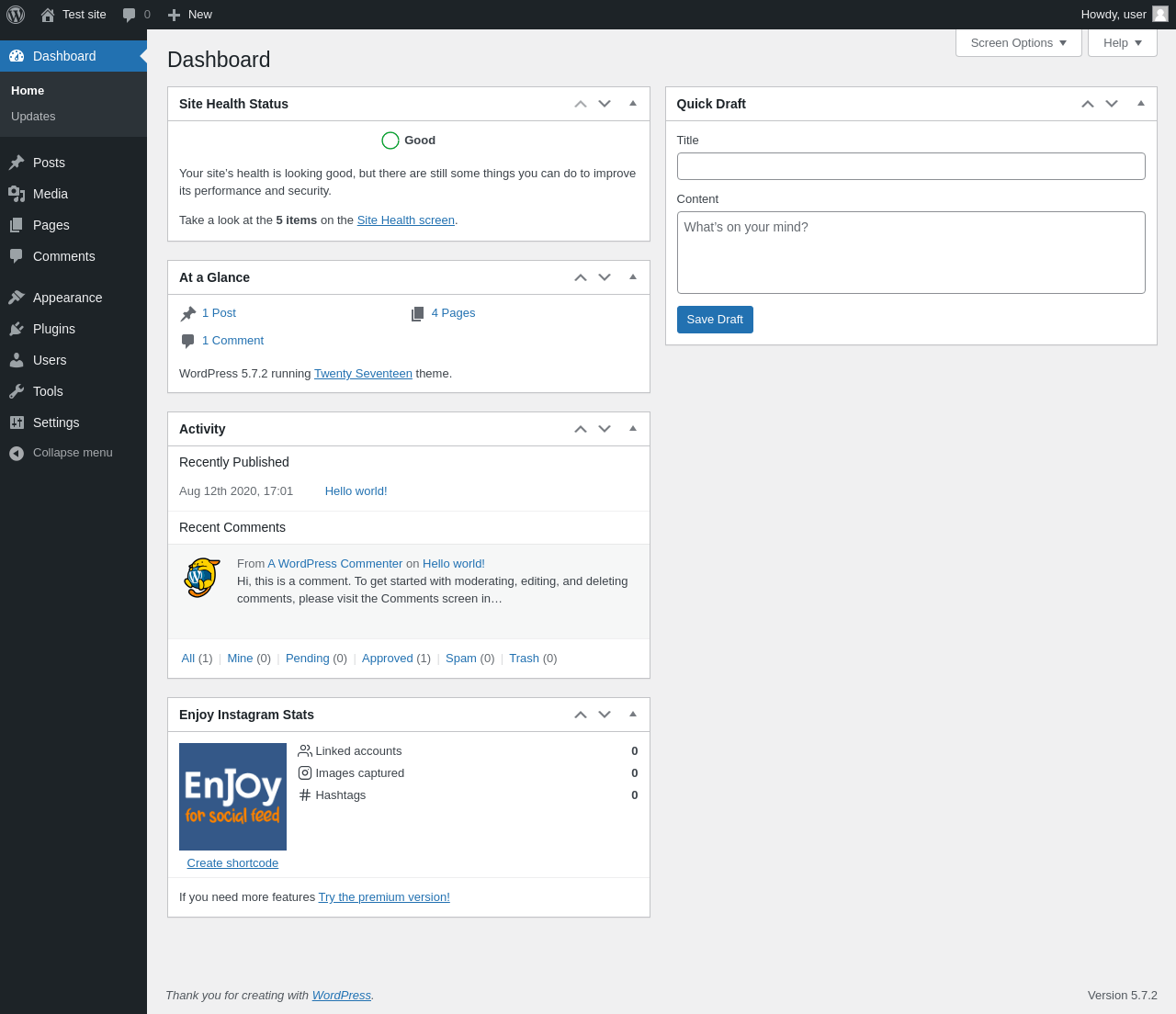Collapse the Enjoy Instagram Stats panel
The image size is (1176, 1014).
(633, 715)
